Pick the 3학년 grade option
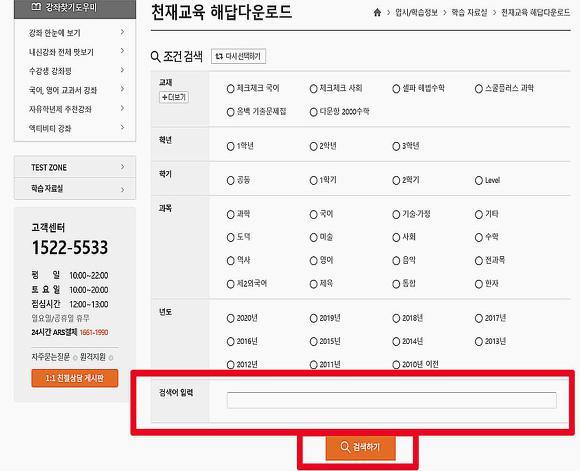Image resolution: width=580 pixels, height=471 pixels. [x=396, y=146]
